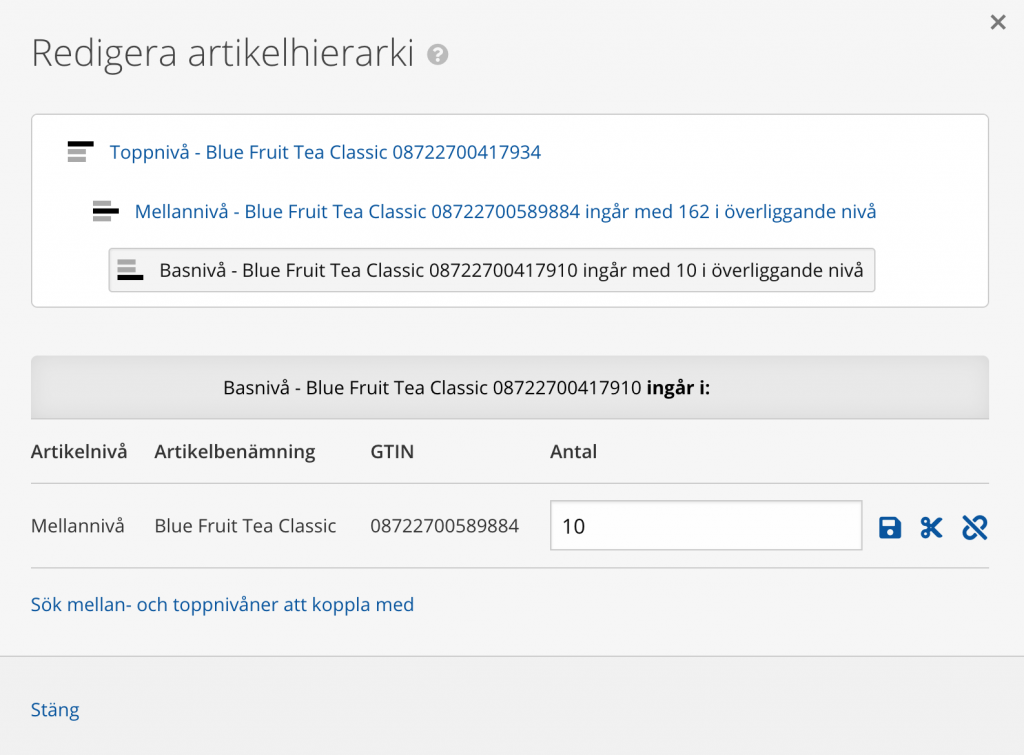Click the Stäng link
1024x755 pixels.
tap(55, 710)
